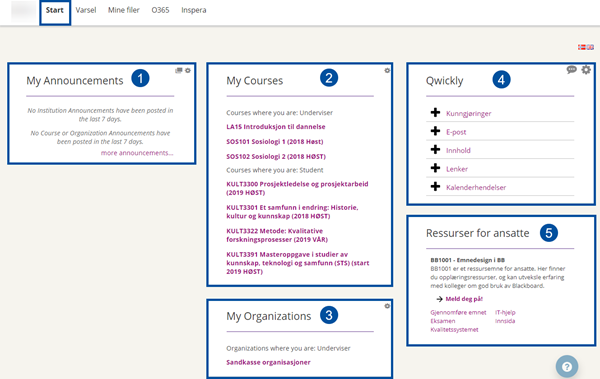Open KULT3391 Masteroppgave course link
The image size is (600, 379).
(298, 263)
